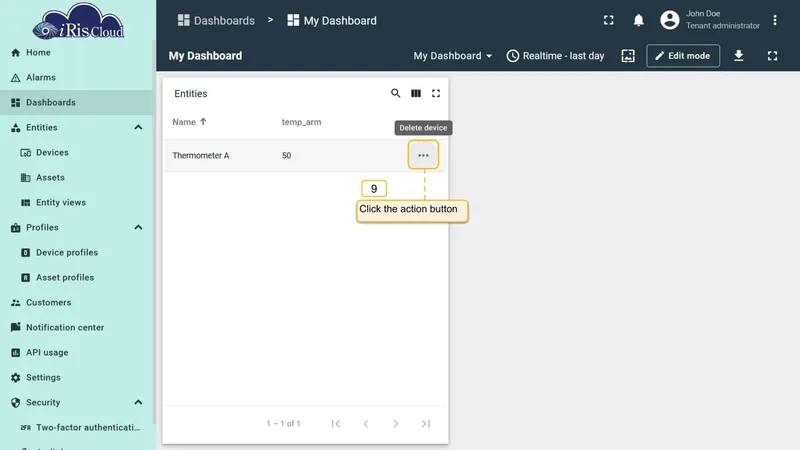Open the dashboard image selector icon

click(628, 56)
